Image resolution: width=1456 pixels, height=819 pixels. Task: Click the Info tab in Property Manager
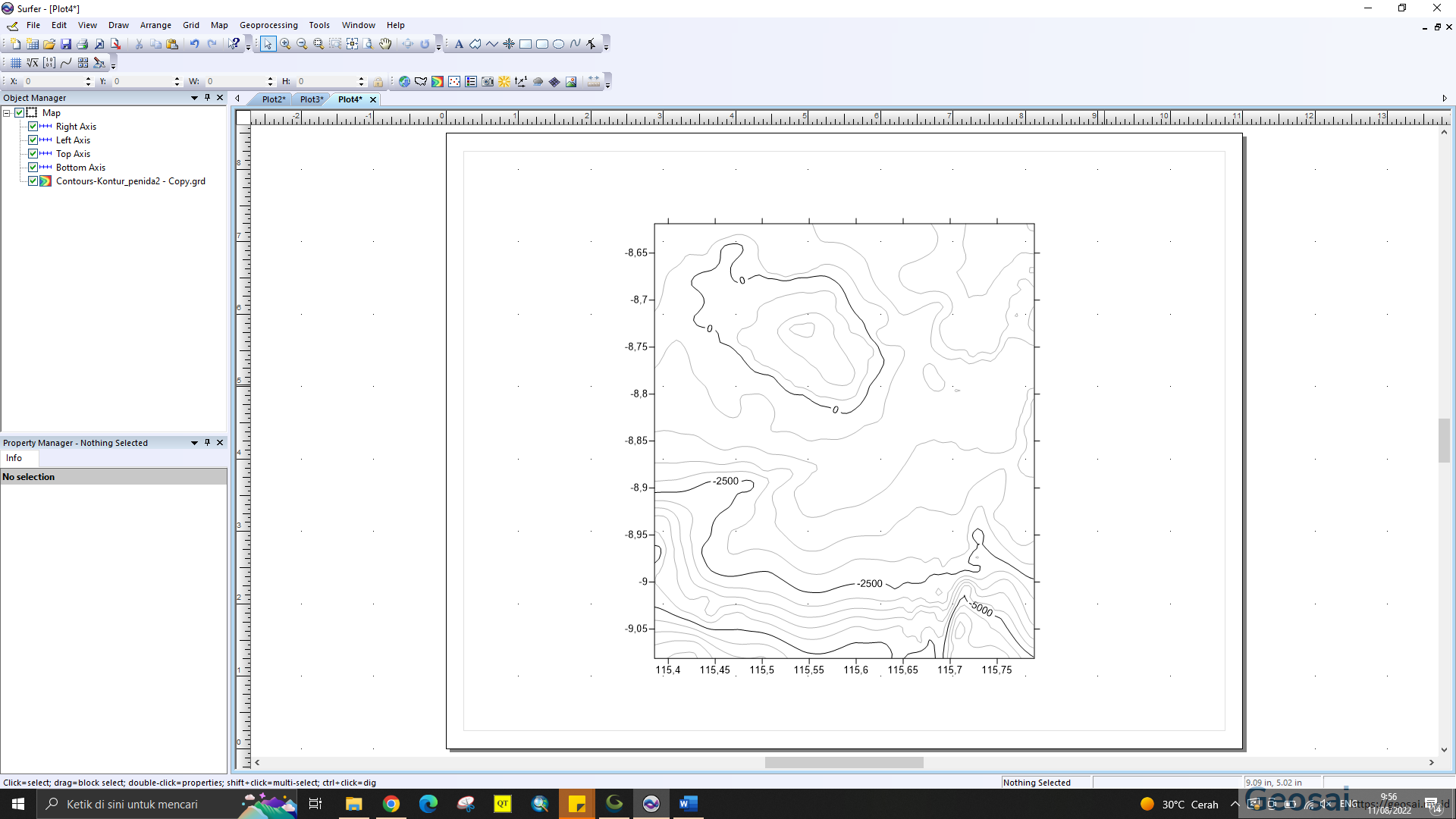(13, 458)
